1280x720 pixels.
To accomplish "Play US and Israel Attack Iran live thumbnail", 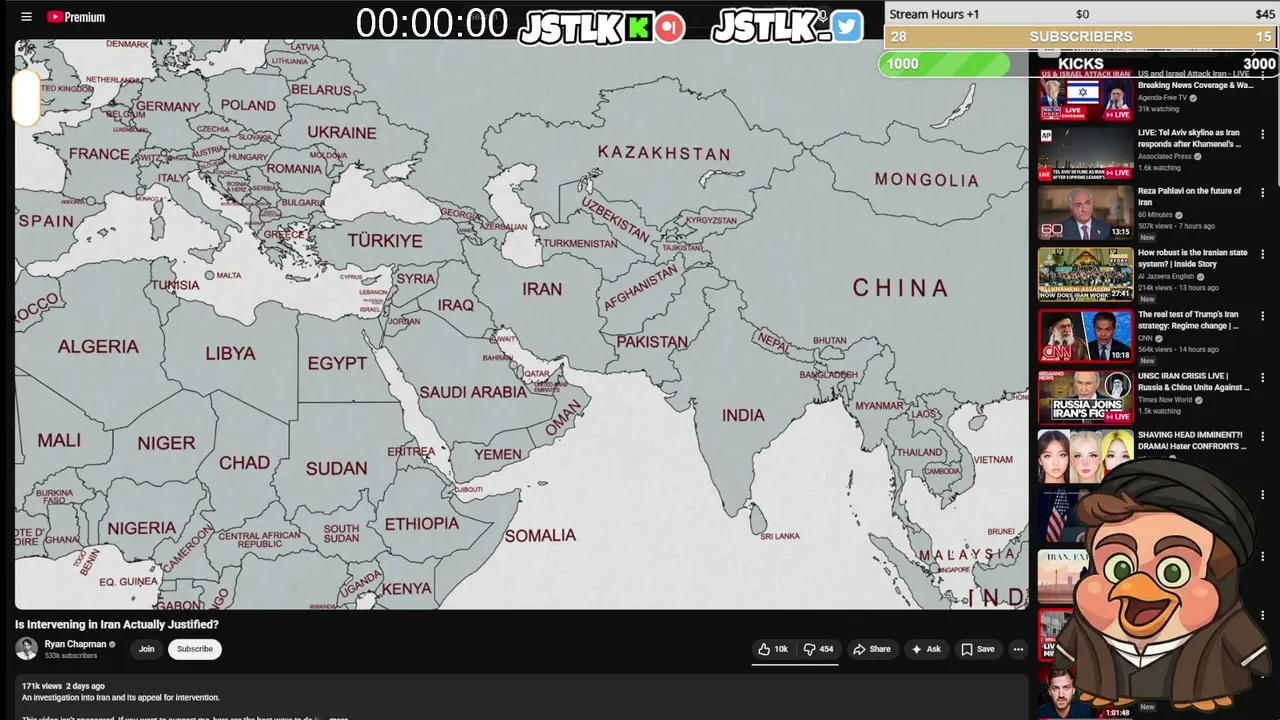I will coord(1085,96).
